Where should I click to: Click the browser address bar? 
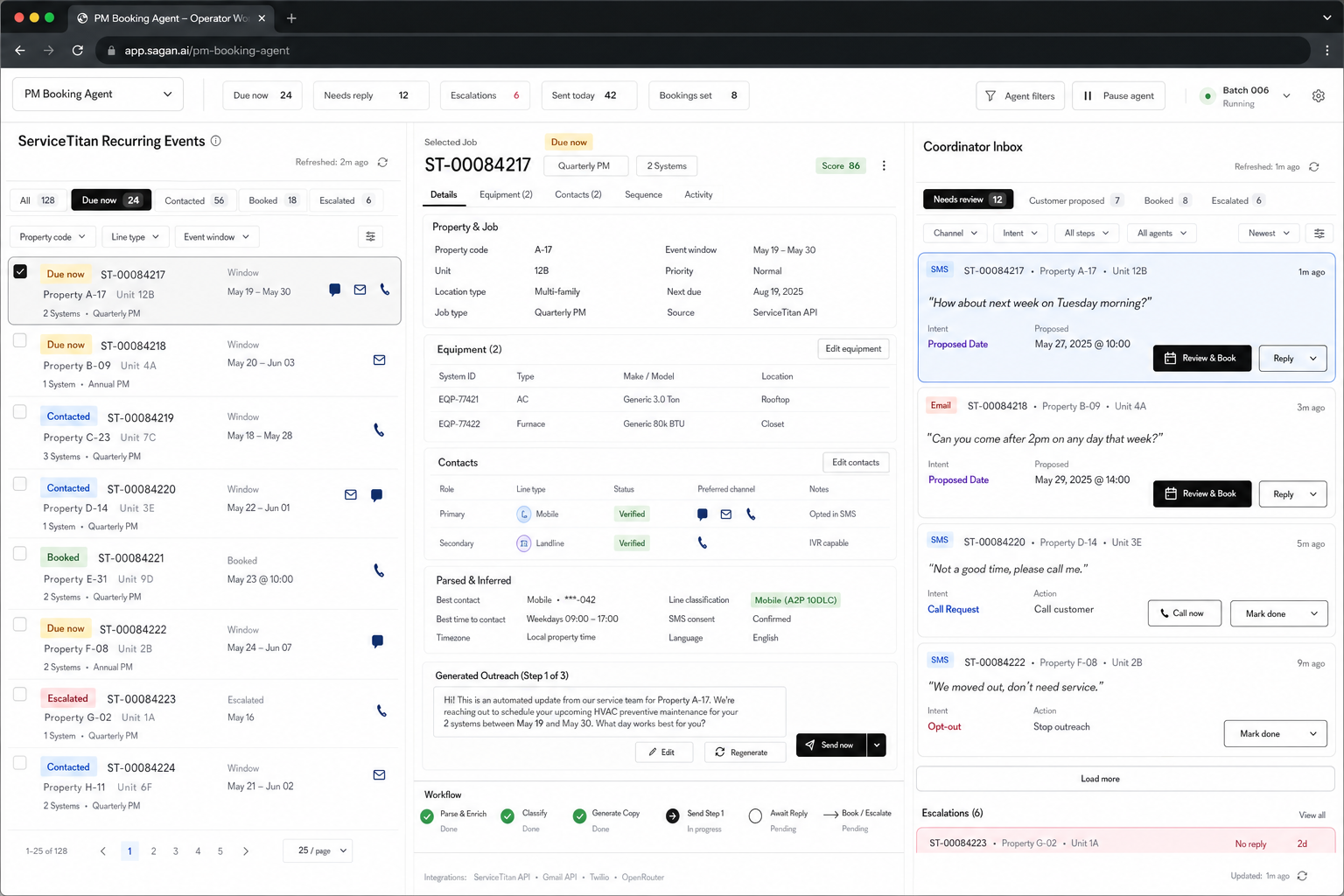tap(702, 51)
